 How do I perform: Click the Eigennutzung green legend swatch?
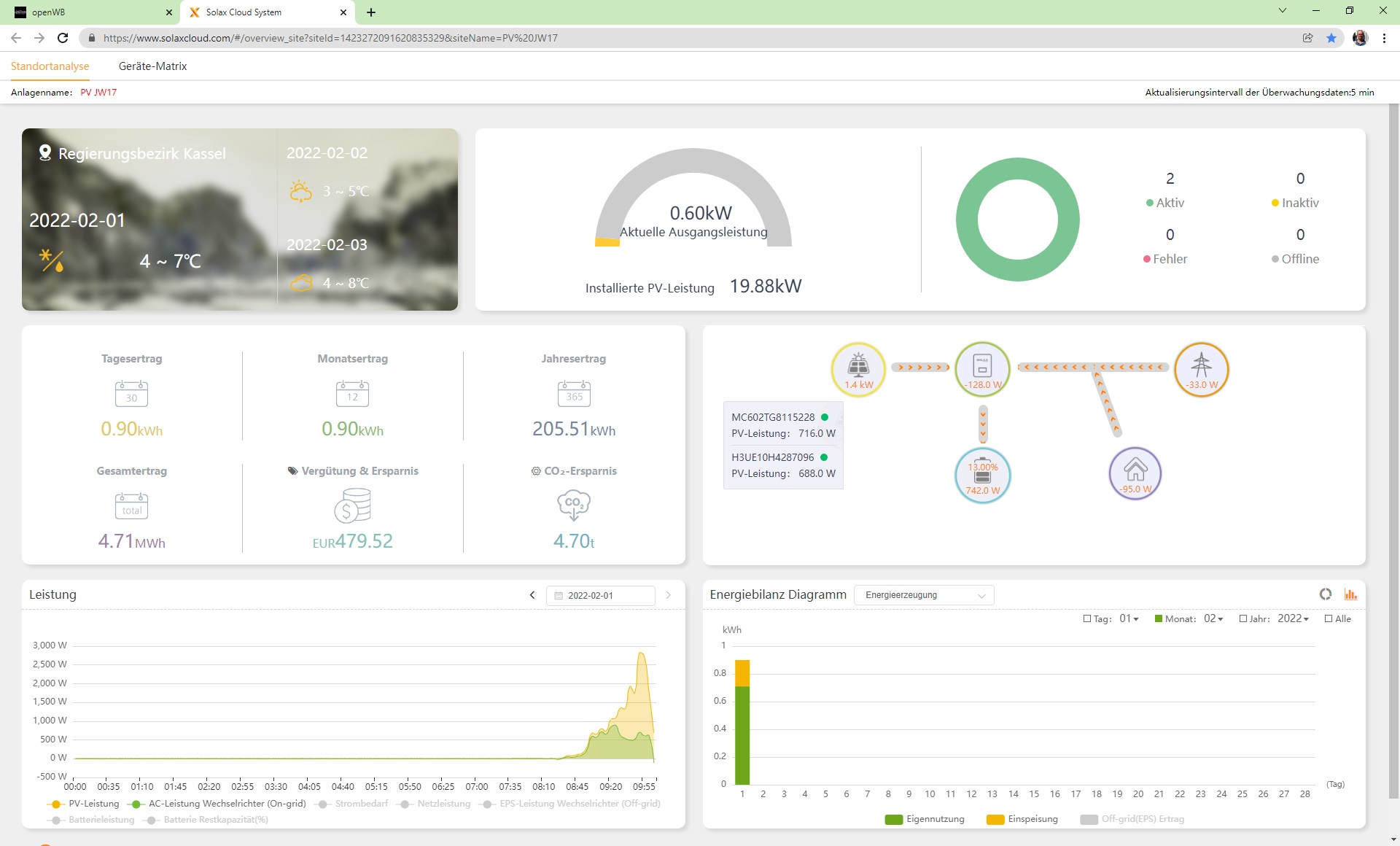893,819
